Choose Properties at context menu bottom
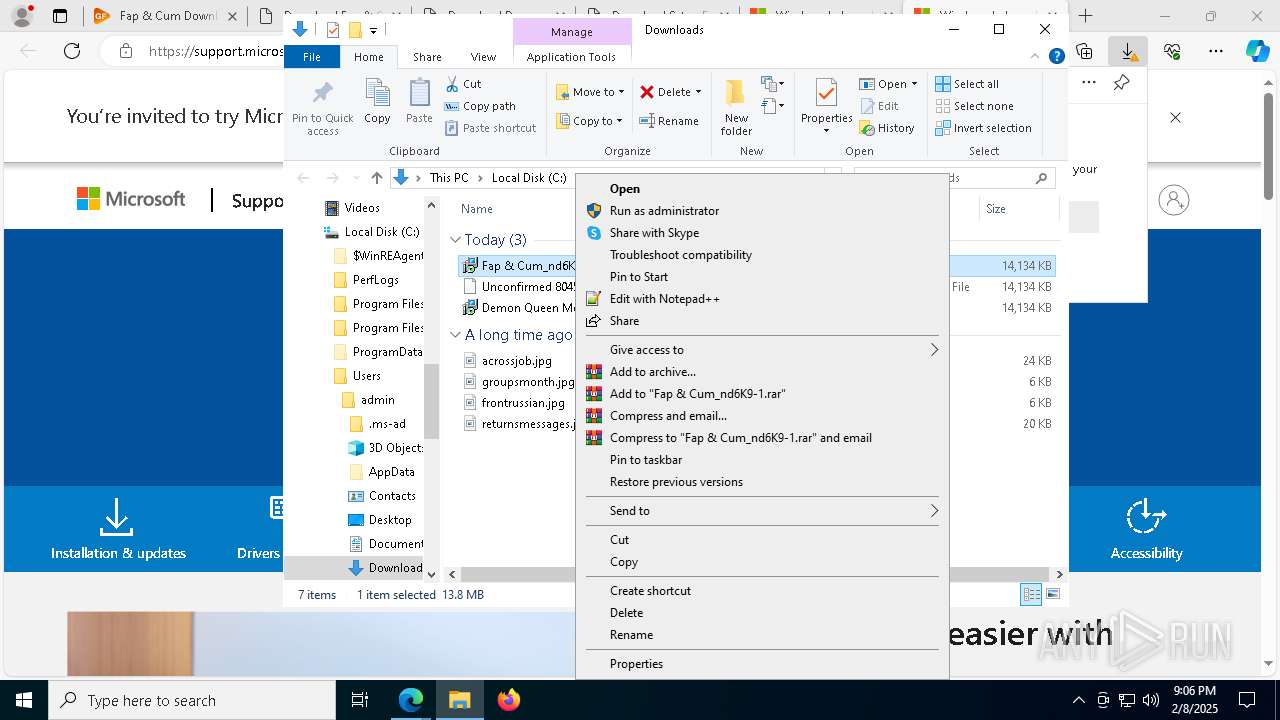The height and width of the screenshot is (720, 1280). (x=760, y=664)
